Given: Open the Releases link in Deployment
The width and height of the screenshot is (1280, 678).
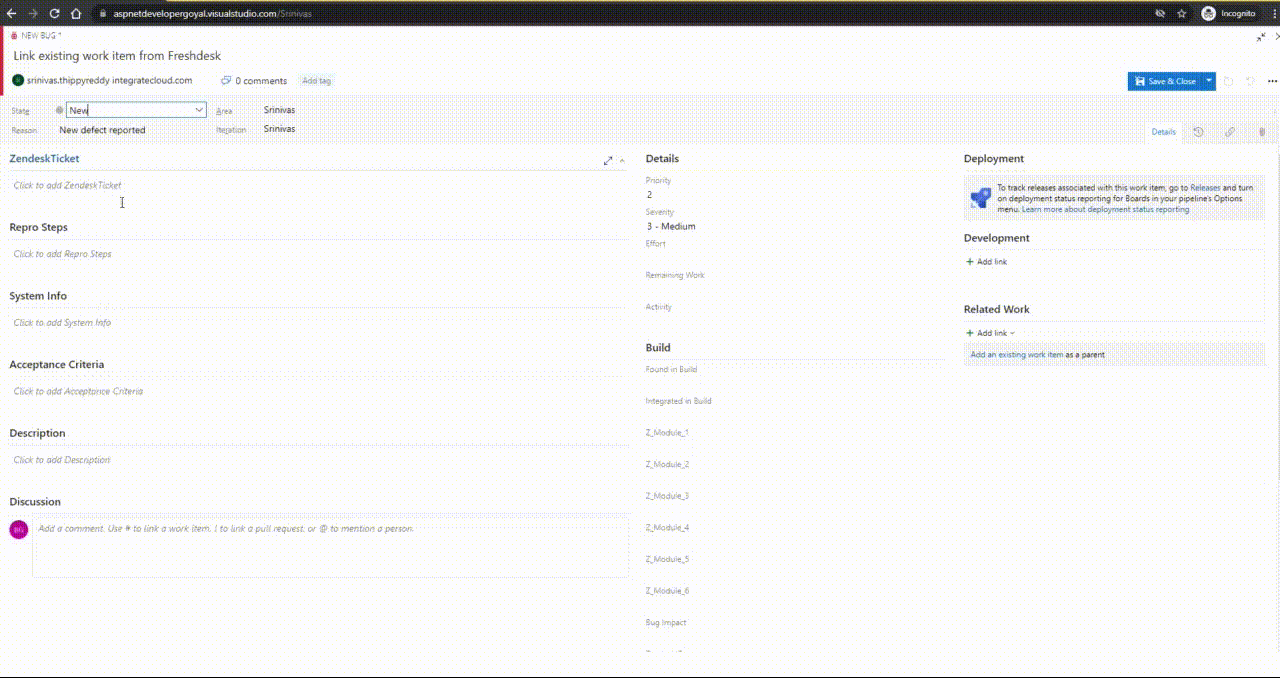Looking at the screenshot, I should coord(1205,187).
